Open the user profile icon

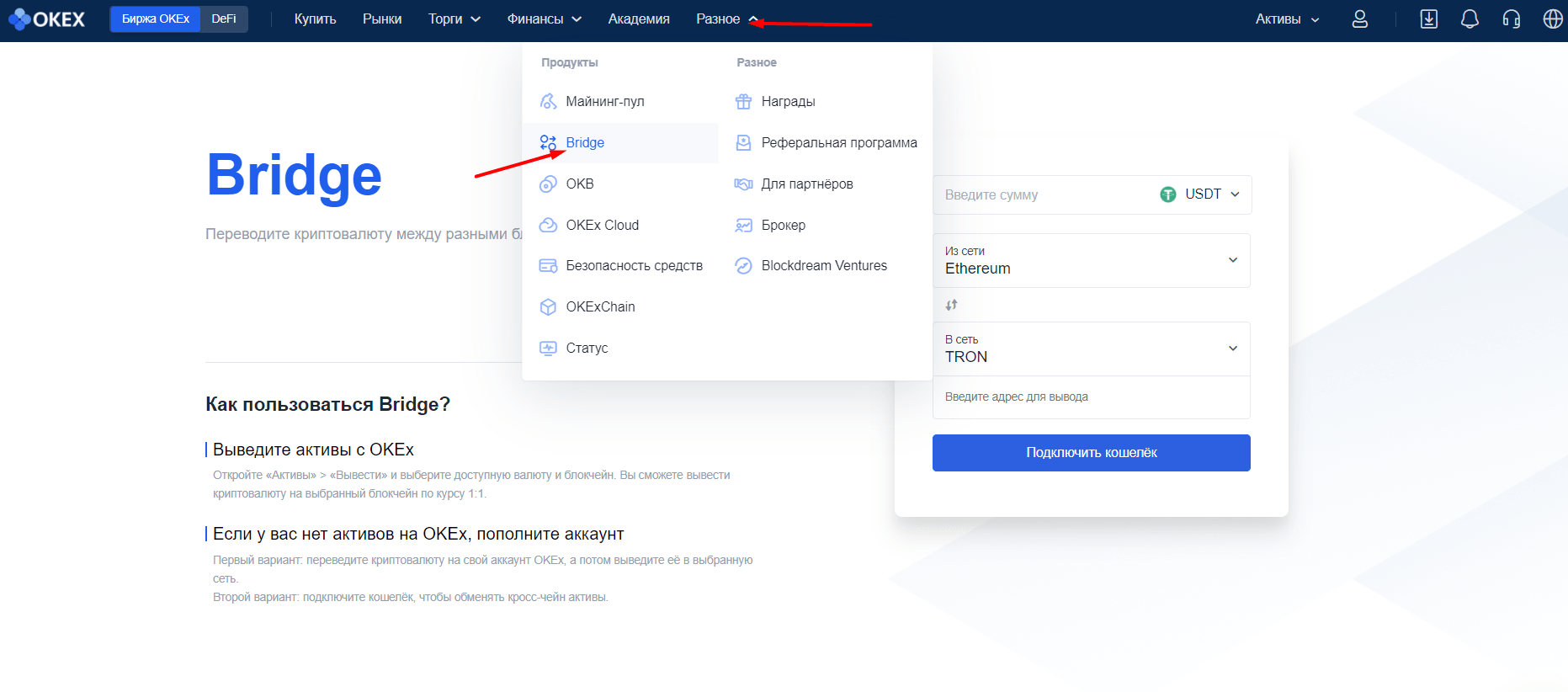[1359, 19]
